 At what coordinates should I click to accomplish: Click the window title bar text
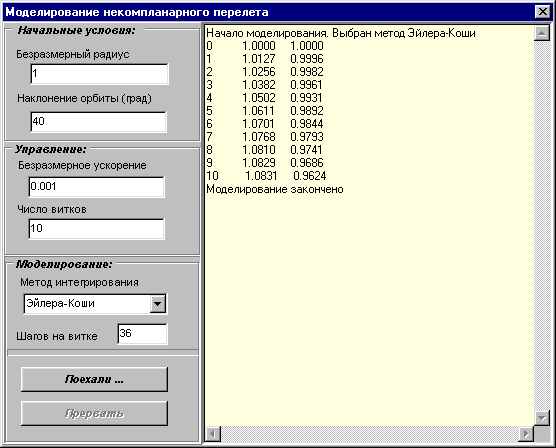[137, 12]
